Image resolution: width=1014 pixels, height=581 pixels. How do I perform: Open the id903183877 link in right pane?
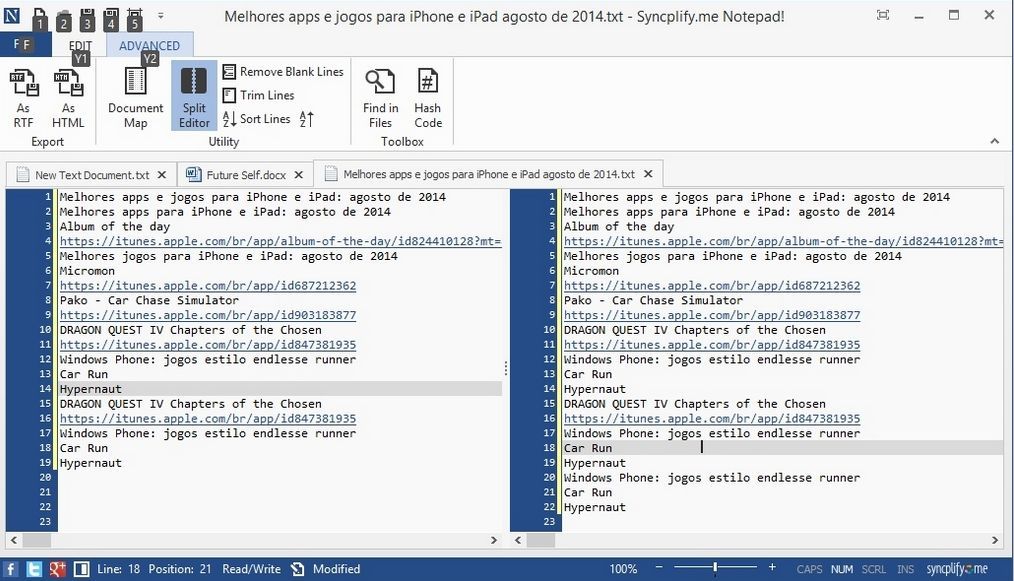[711, 315]
